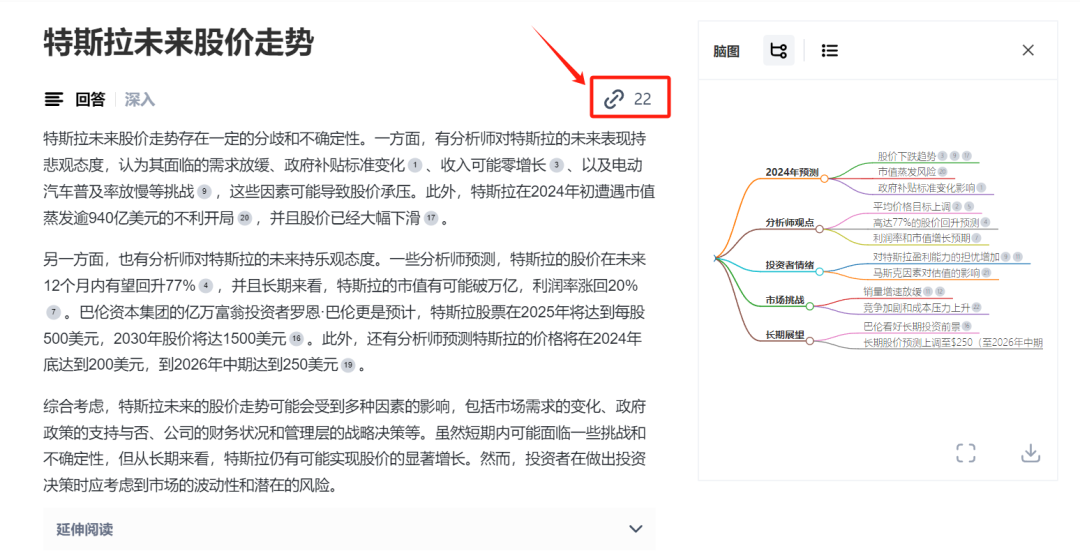This screenshot has width=1080, height=560.
Task: Collapse the 投资者情绪 node circle
Action: click(x=819, y=271)
